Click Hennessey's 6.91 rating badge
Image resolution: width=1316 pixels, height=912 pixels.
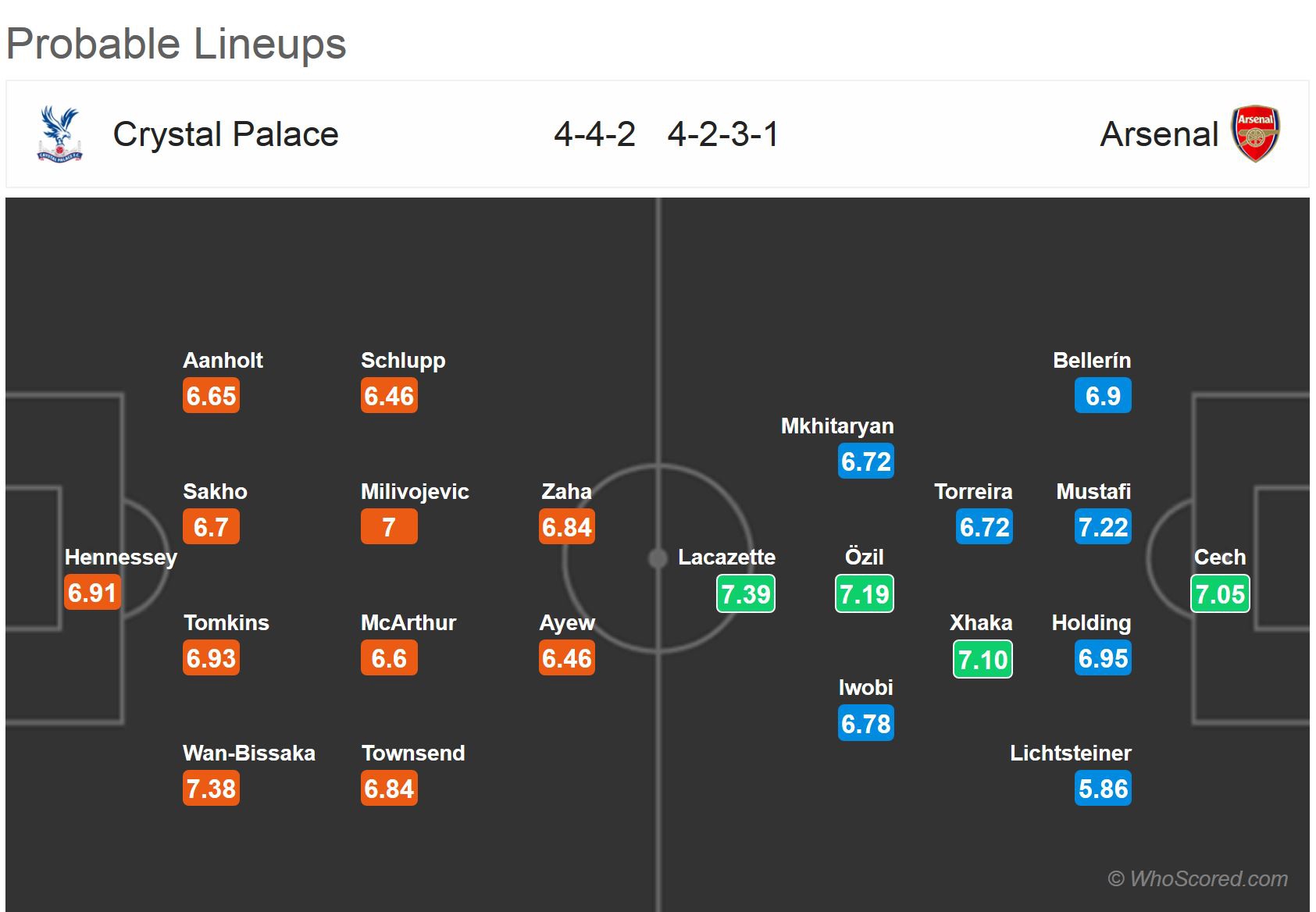pos(92,593)
